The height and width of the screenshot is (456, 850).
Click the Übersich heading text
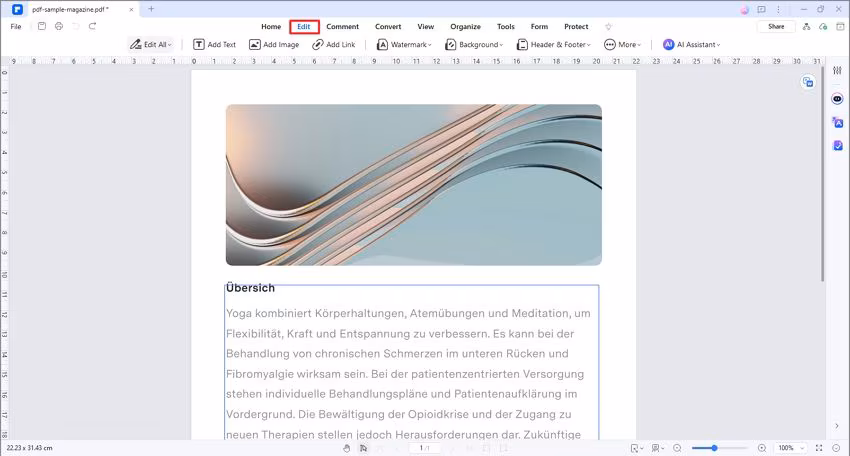pos(250,288)
